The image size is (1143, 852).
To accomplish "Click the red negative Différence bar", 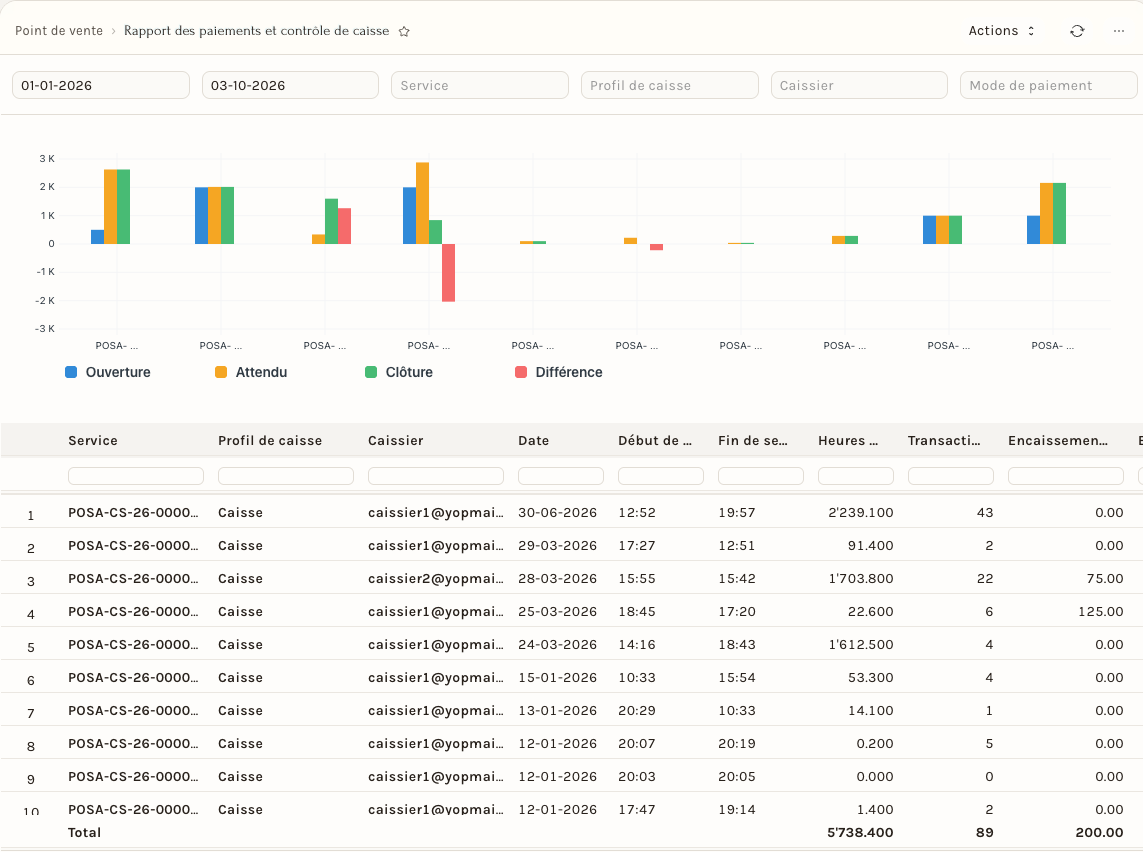I will [448, 273].
